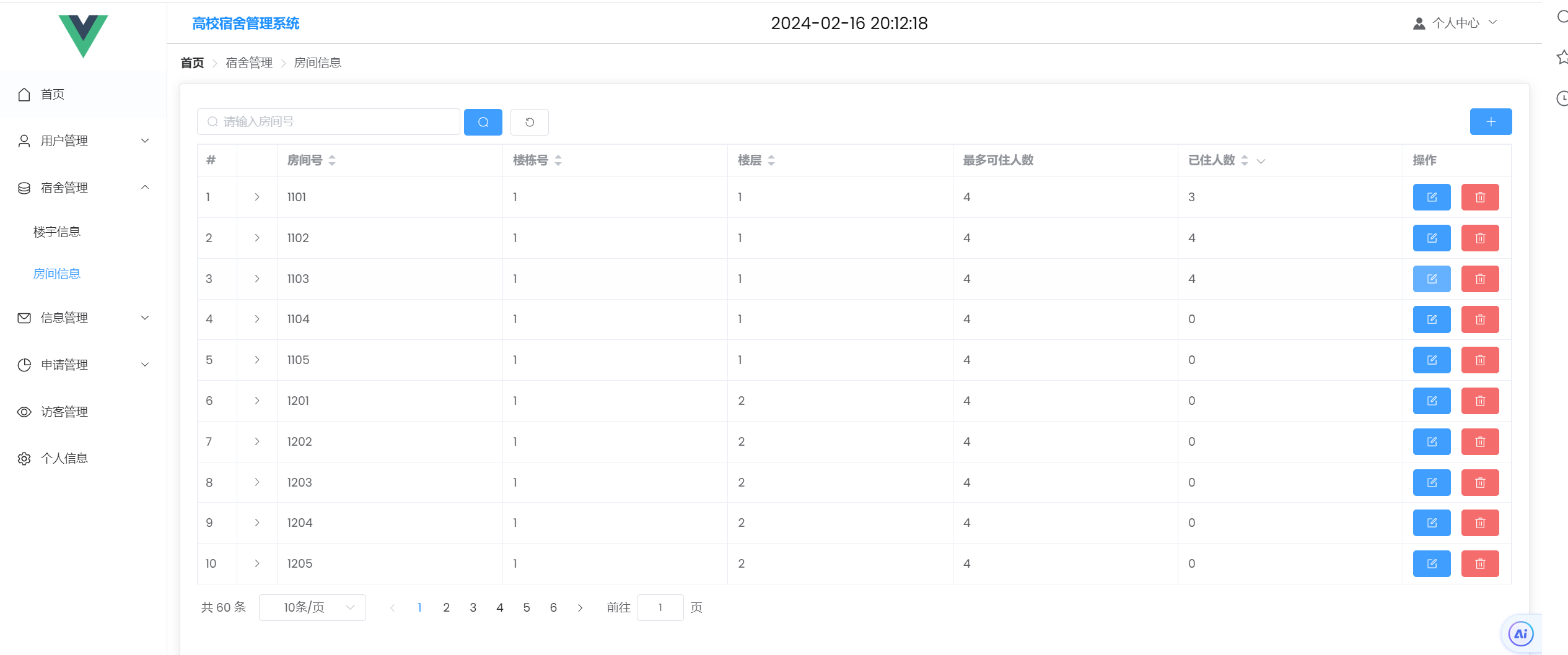Delete room 1203

(x=1479, y=482)
